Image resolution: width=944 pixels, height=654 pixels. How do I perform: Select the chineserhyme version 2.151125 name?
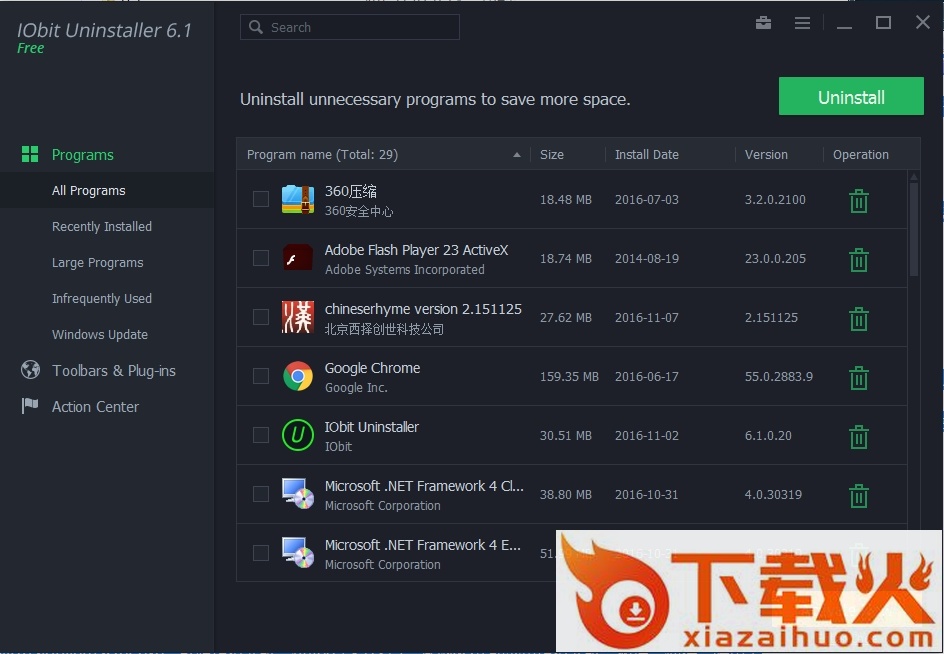pyautogui.click(x=423, y=309)
